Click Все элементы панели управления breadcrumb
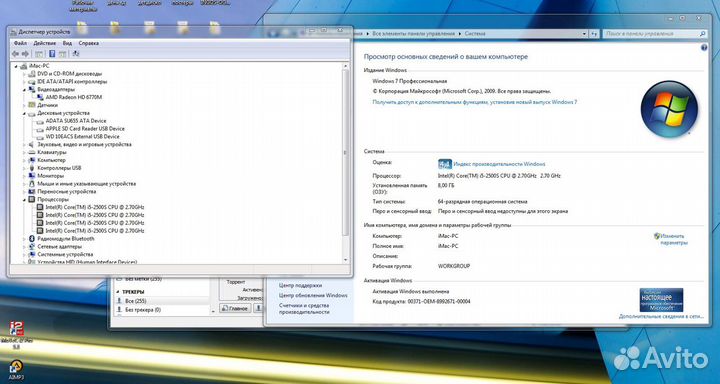This screenshot has height=384, width=720. pyautogui.click(x=413, y=34)
